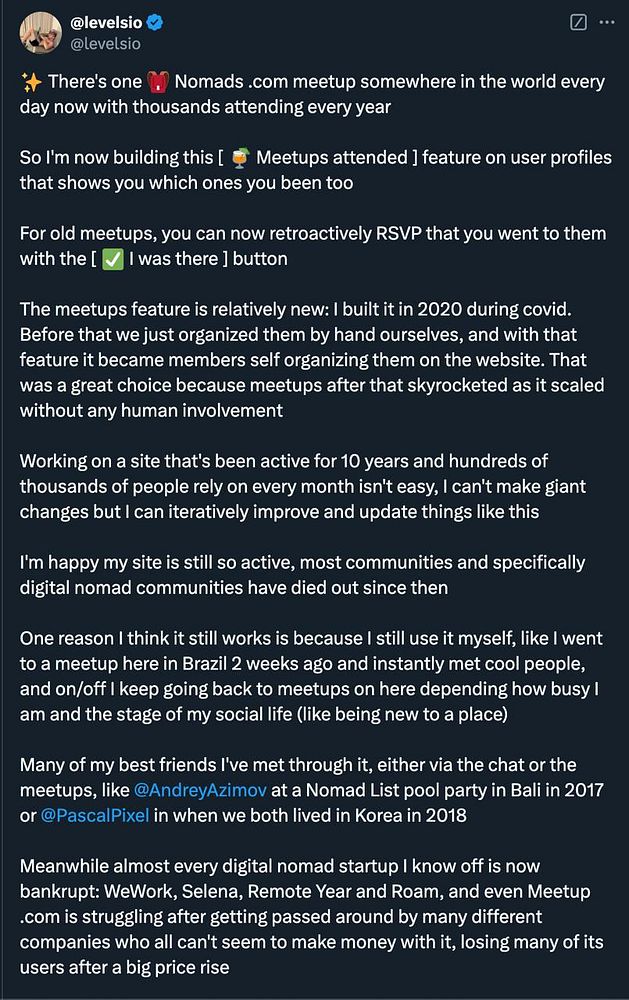Select the paragraph starting "Working on a site"
The height and width of the screenshot is (1000, 629).
click(x=303, y=487)
